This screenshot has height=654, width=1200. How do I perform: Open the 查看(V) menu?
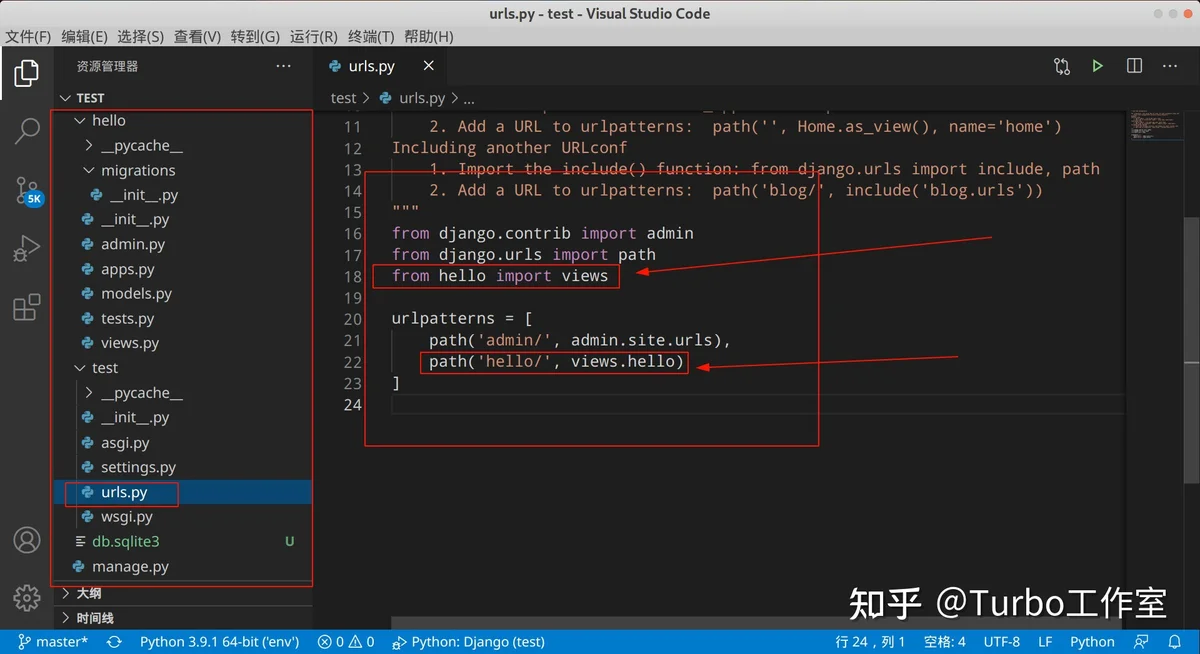(197, 36)
